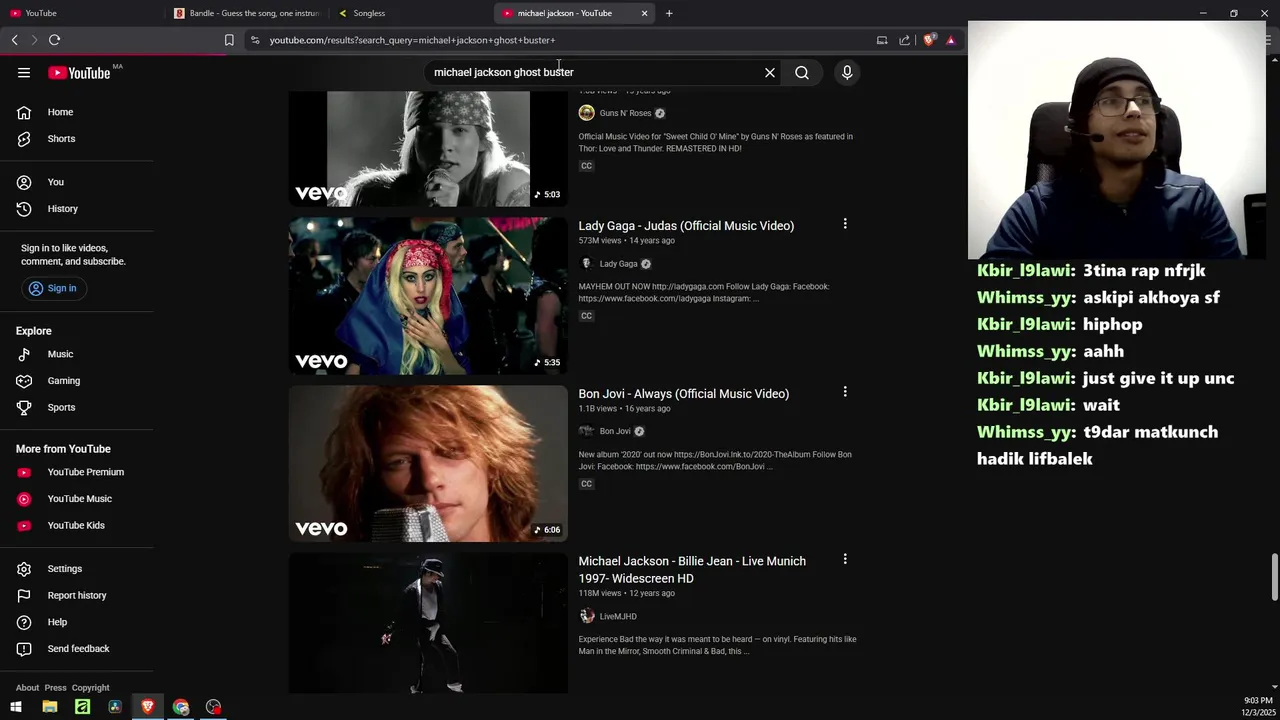Image resolution: width=1280 pixels, height=720 pixels.
Task: Start voice search with the microphone
Action: pyautogui.click(x=847, y=72)
